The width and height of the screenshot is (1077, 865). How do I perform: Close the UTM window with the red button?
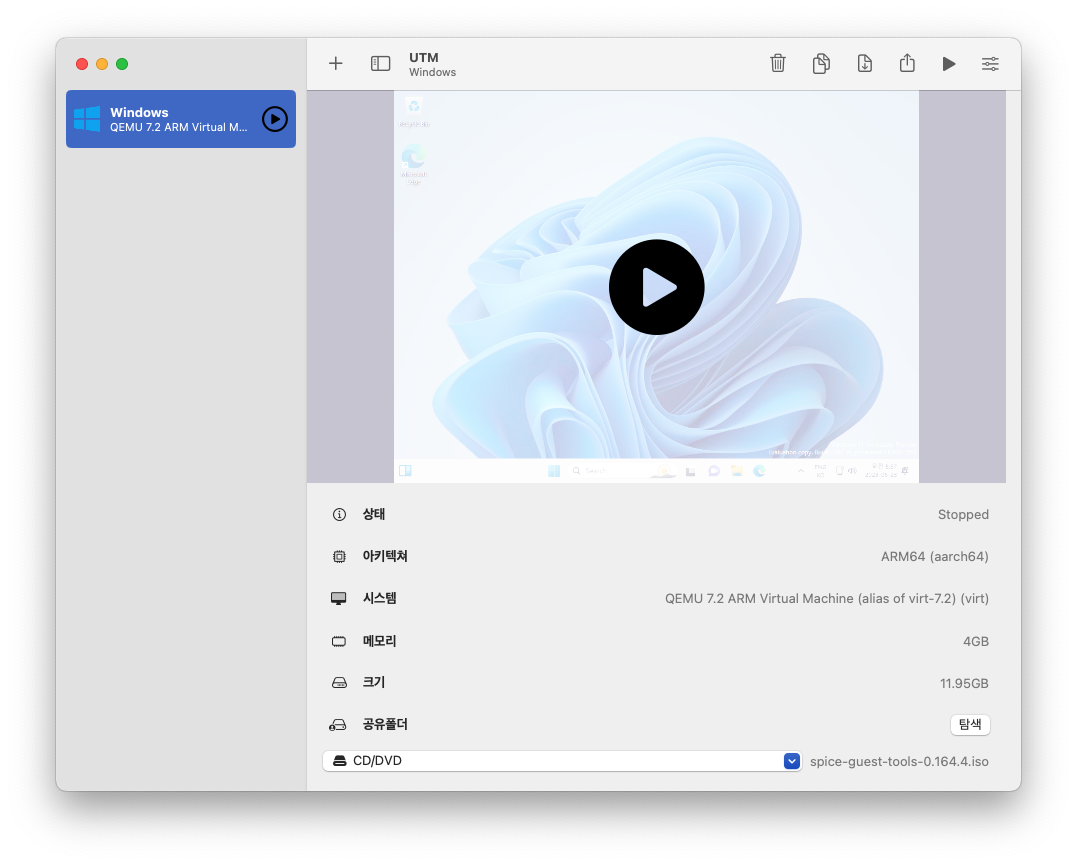pyautogui.click(x=82, y=64)
